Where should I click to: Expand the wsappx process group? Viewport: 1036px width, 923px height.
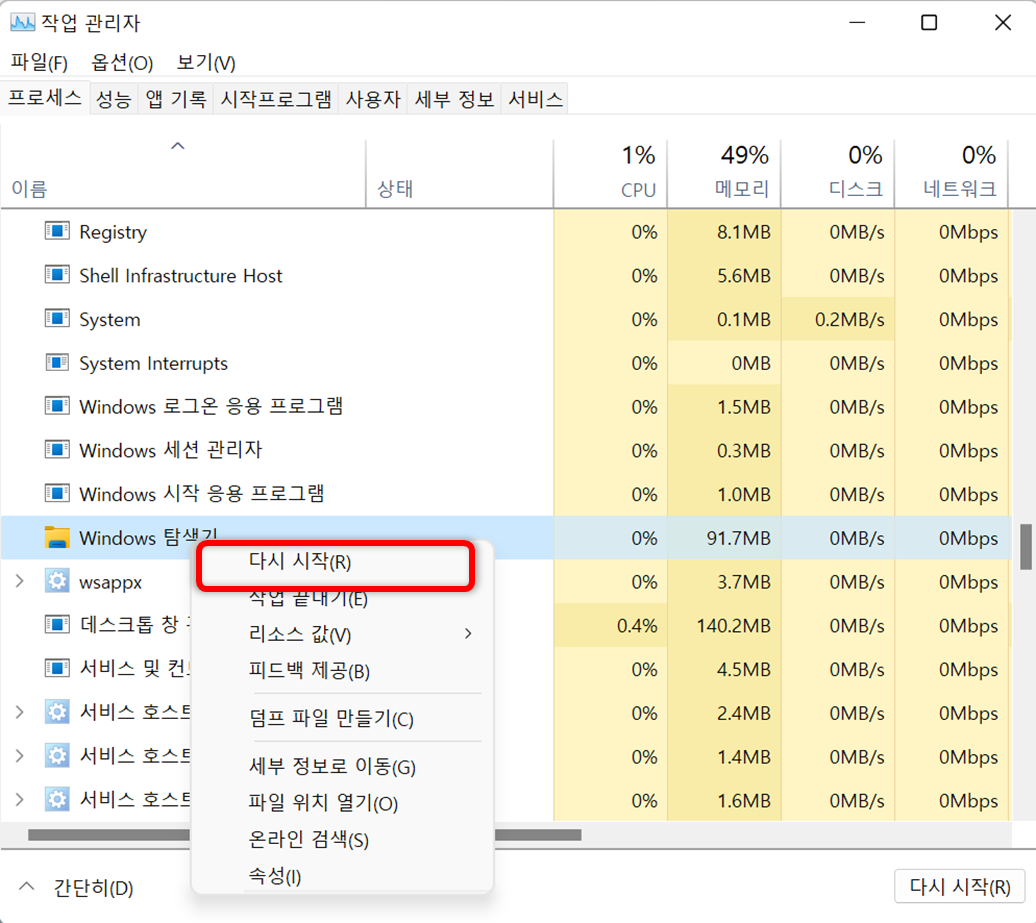(x=20, y=581)
